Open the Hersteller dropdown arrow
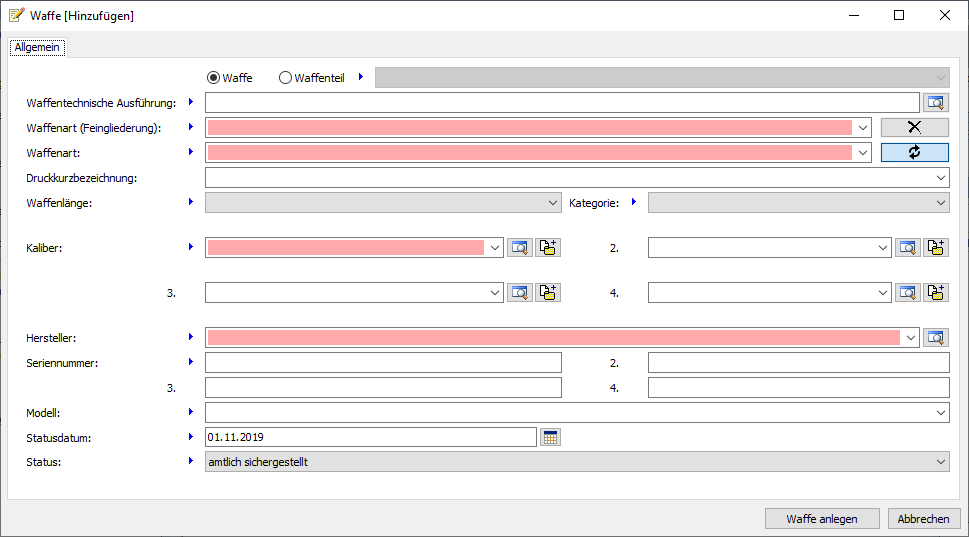Viewport: 969px width, 537px height. (910, 338)
